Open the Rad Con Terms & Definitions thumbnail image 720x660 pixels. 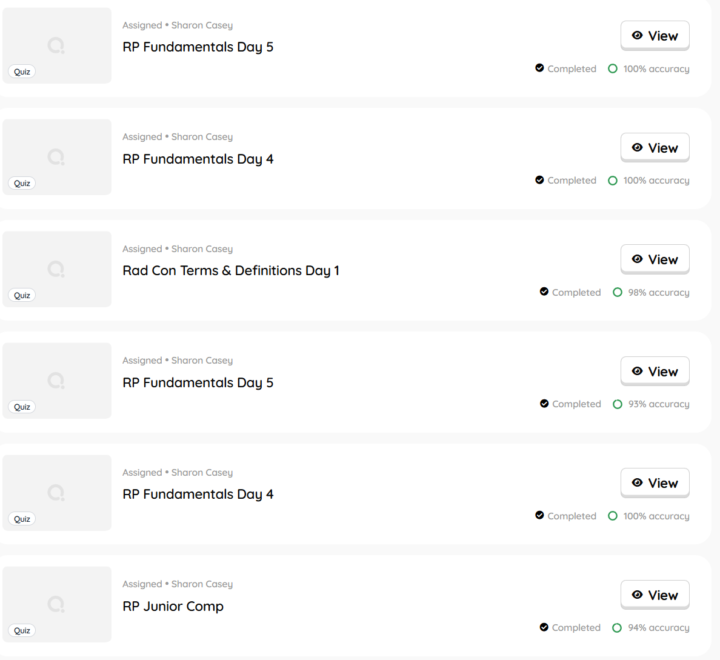click(x=57, y=269)
